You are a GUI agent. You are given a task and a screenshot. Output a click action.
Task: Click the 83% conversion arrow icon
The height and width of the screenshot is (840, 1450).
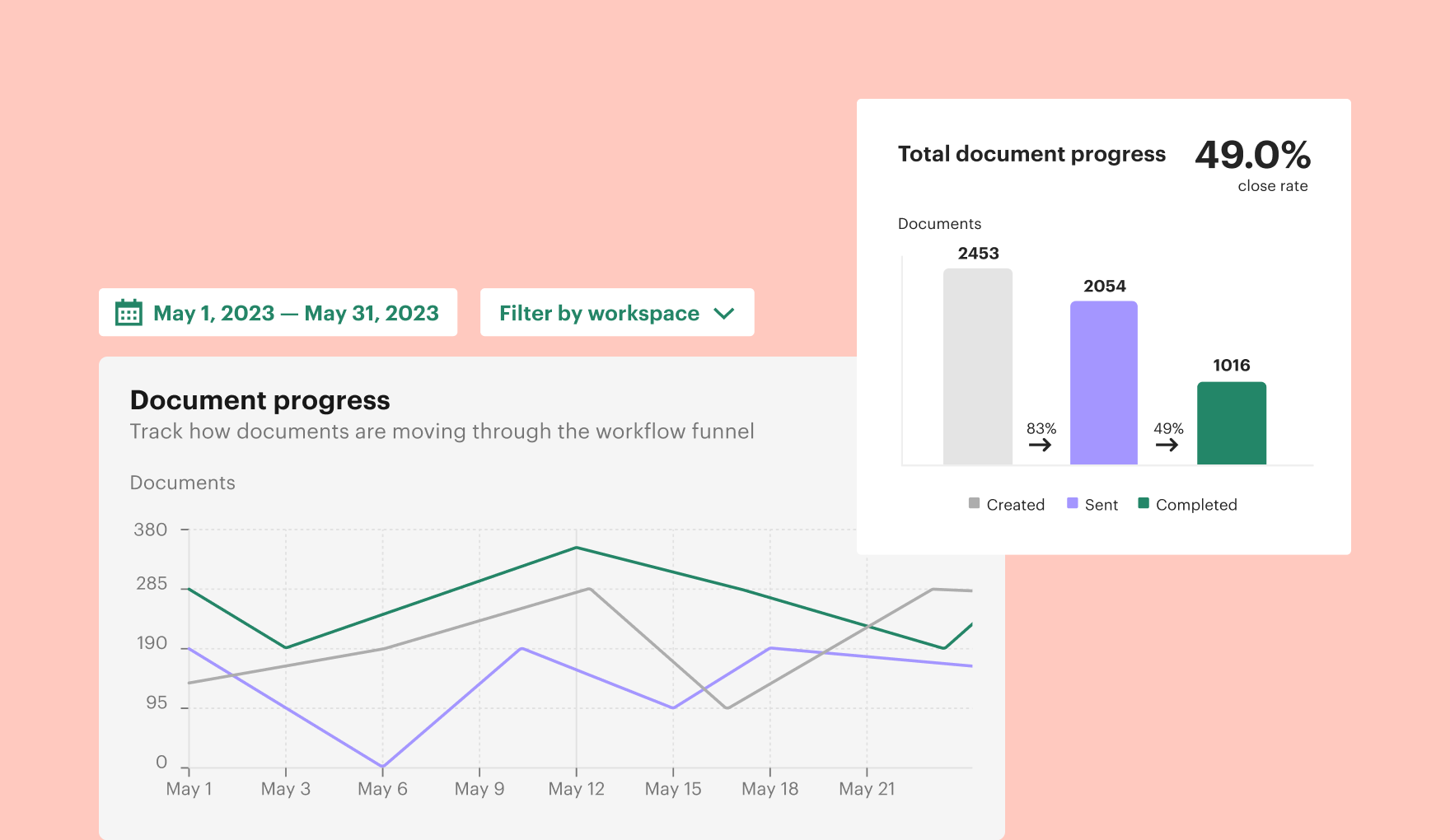(x=1041, y=445)
